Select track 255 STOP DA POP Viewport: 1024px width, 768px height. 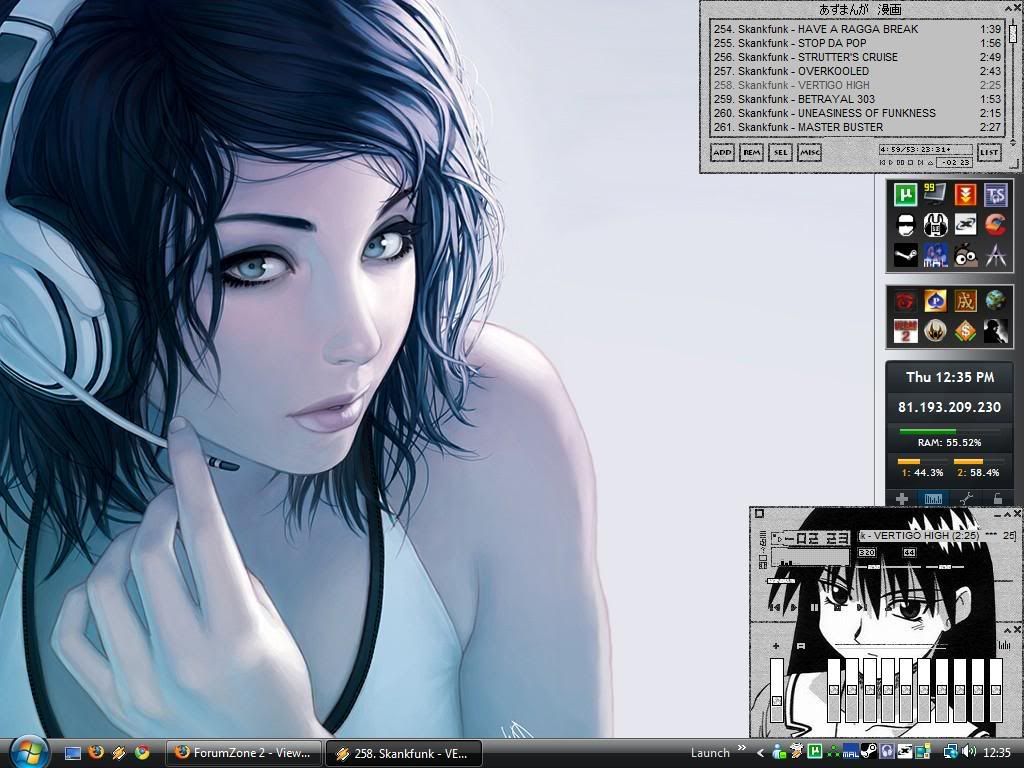(857, 43)
